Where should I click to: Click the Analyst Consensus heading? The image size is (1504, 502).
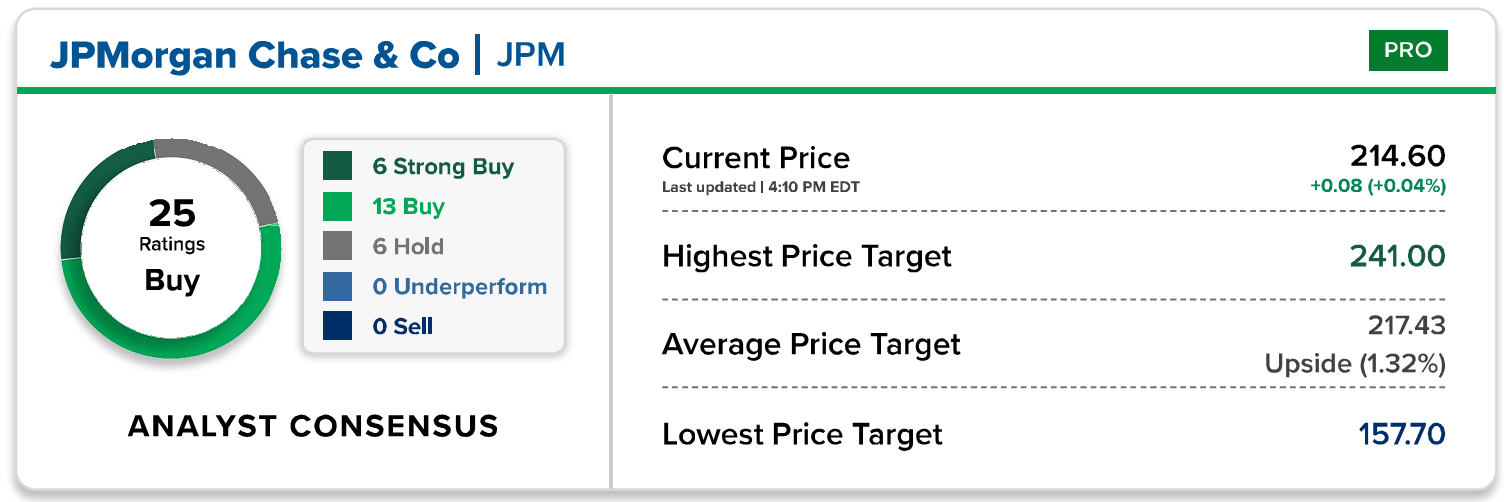click(313, 426)
